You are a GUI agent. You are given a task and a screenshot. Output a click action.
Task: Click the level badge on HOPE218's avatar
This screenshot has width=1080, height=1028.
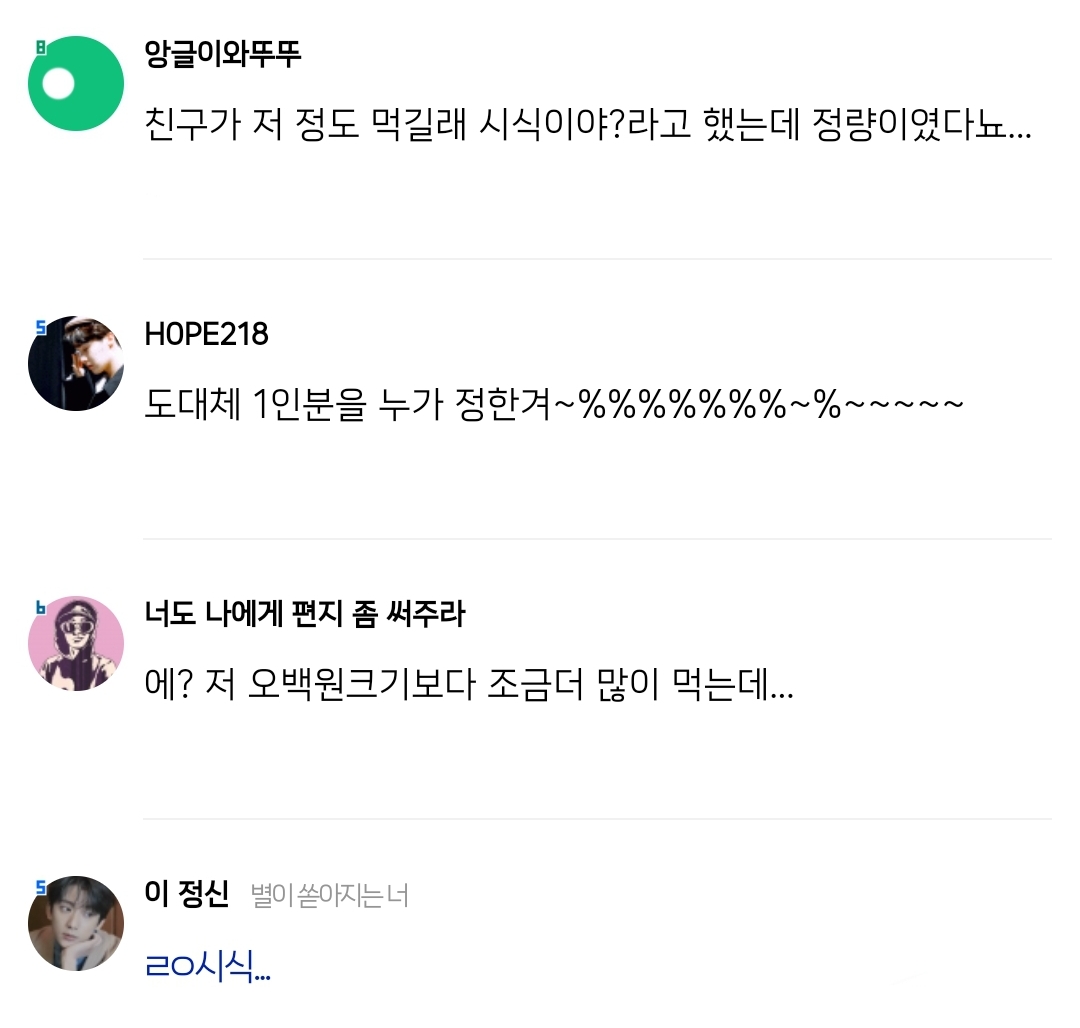click(x=41, y=326)
